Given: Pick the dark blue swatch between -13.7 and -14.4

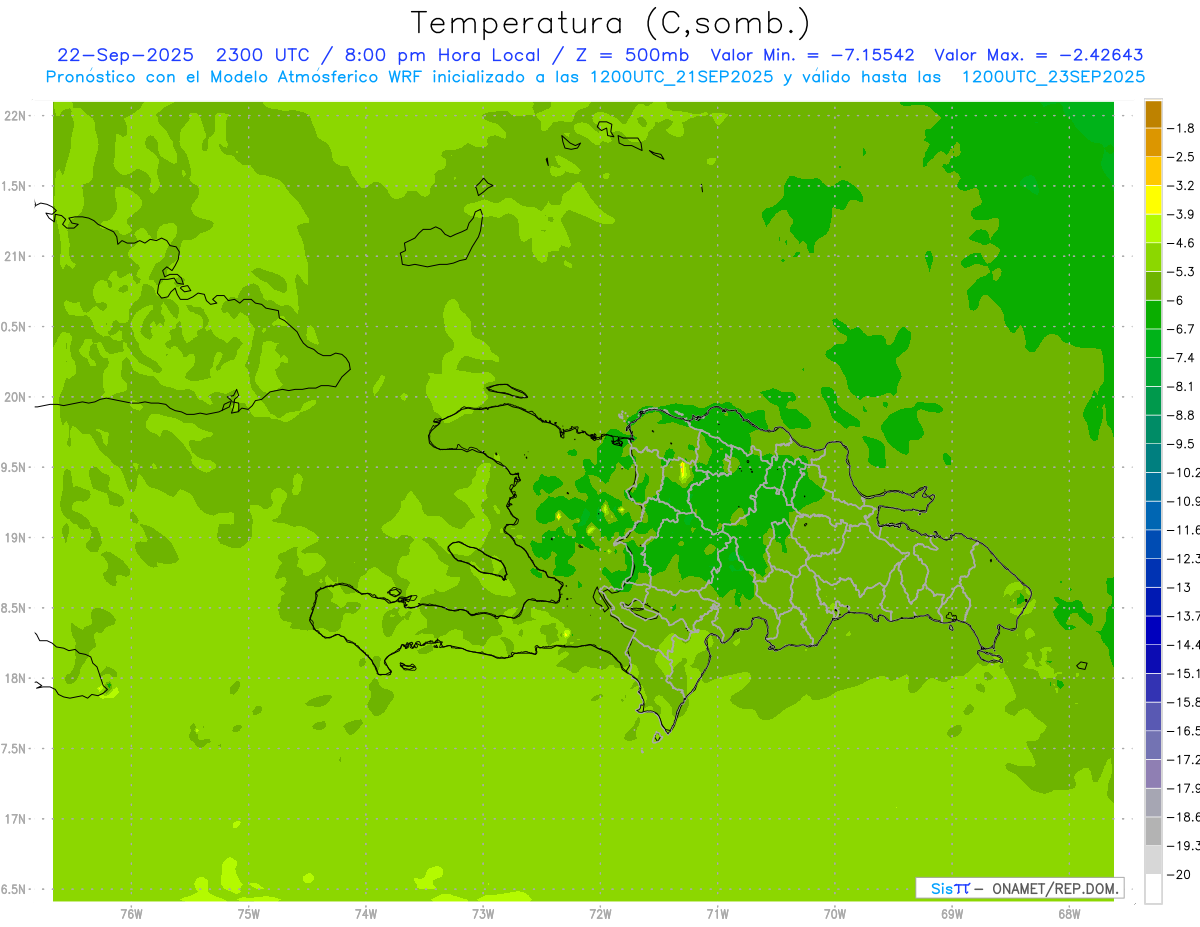Looking at the screenshot, I should coord(1153,629).
